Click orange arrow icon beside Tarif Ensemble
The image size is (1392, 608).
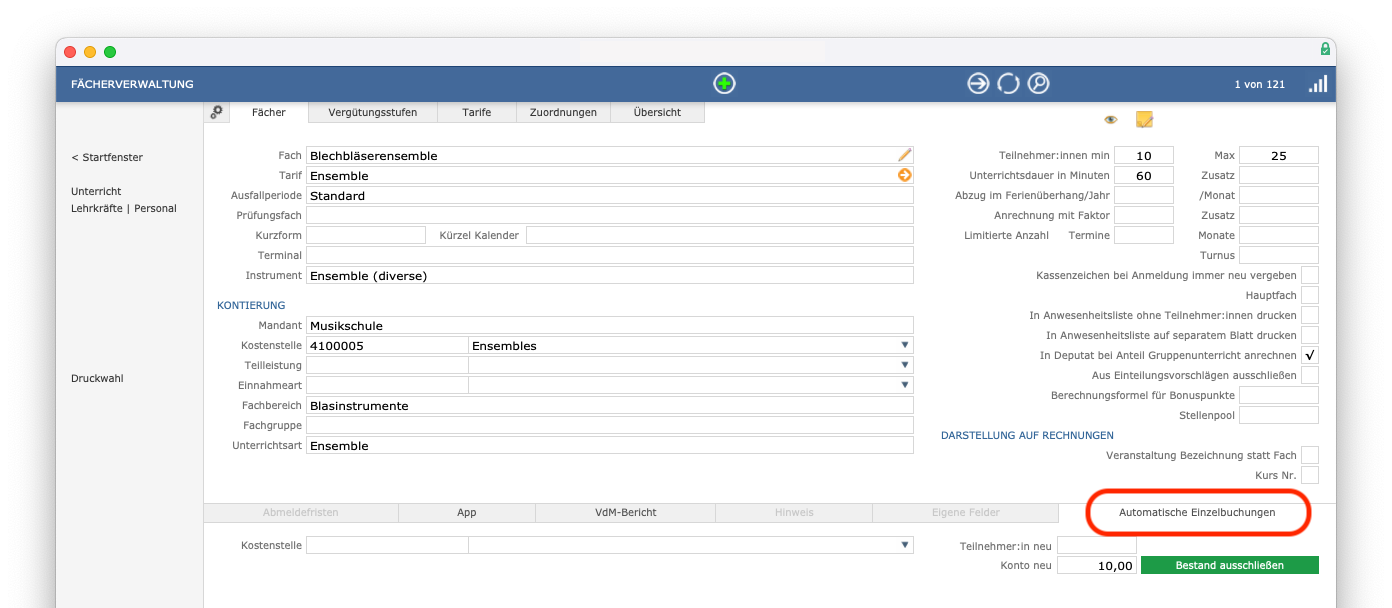905,175
